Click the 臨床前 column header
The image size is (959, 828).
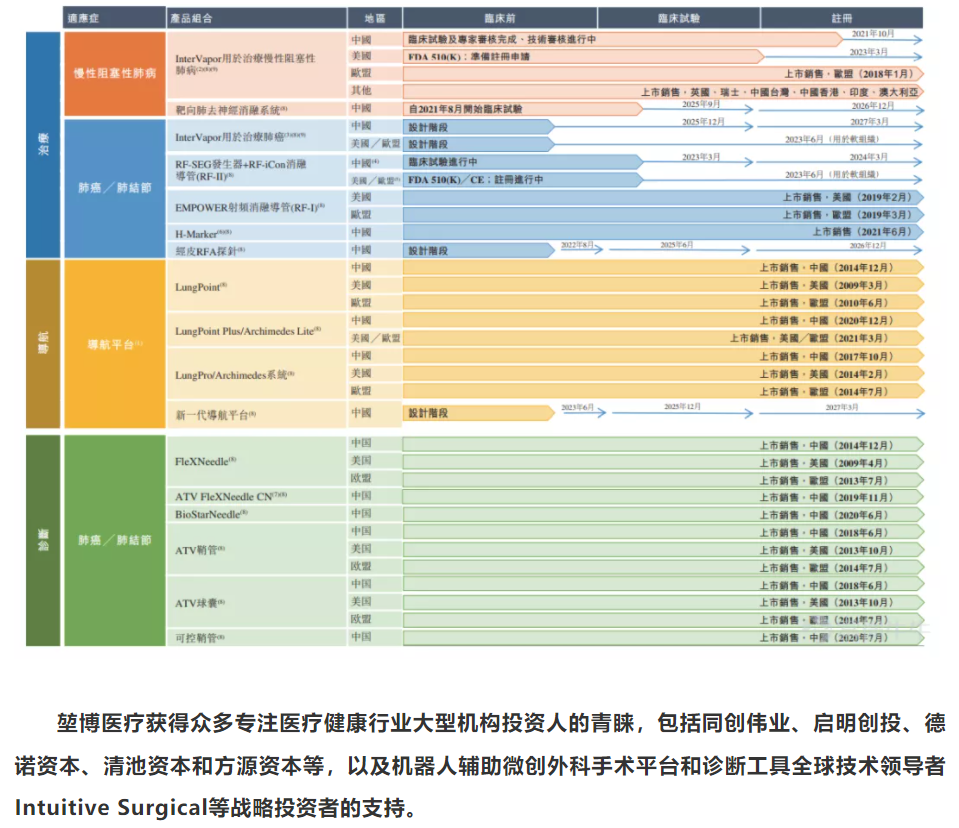click(500, 18)
